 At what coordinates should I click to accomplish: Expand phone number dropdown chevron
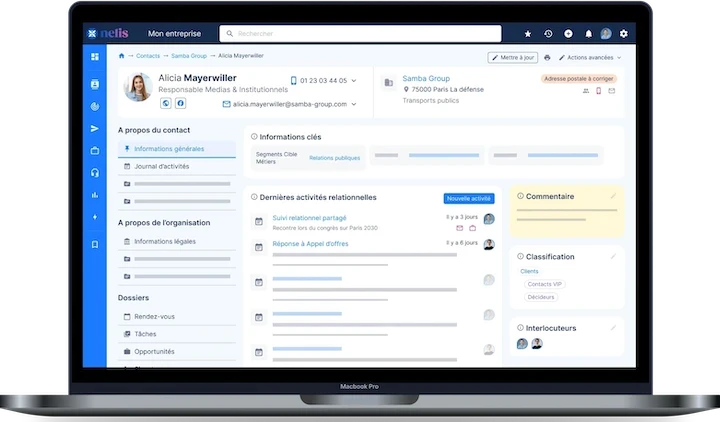point(354,80)
